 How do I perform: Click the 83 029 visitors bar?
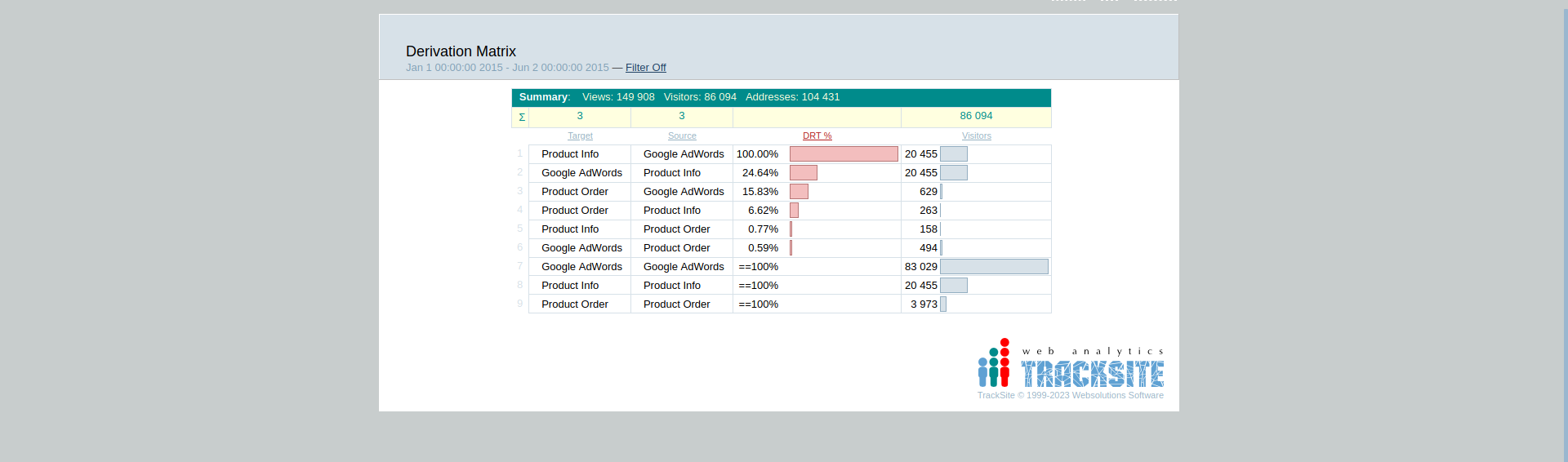994,267
